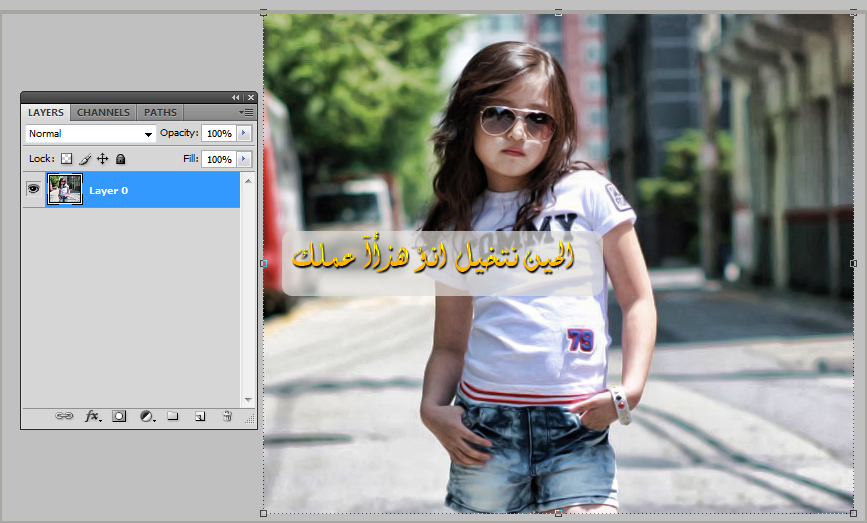Create a new layer group folder
This screenshot has width=867, height=523.
pyautogui.click(x=172, y=416)
